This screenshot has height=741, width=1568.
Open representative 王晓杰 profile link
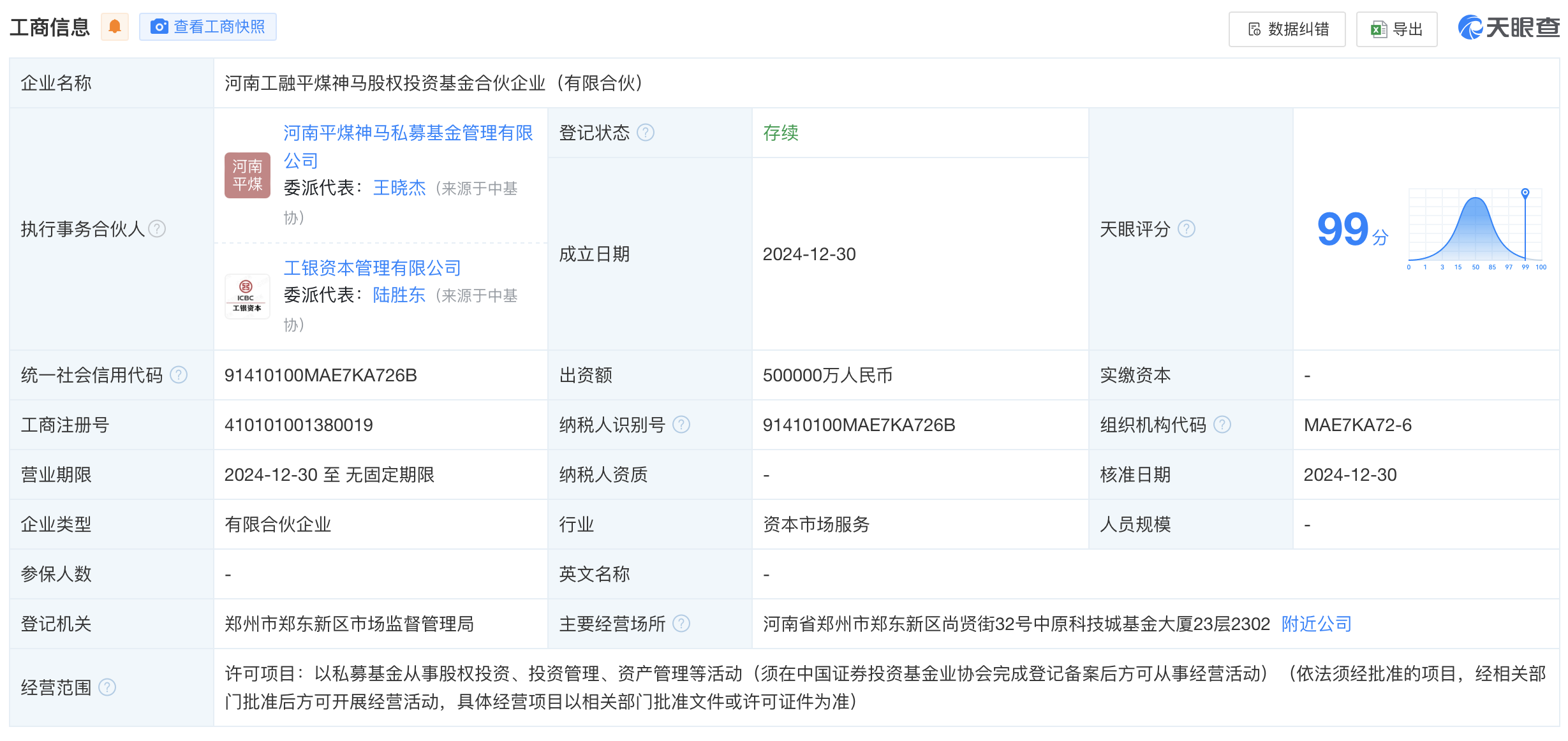[x=399, y=188]
